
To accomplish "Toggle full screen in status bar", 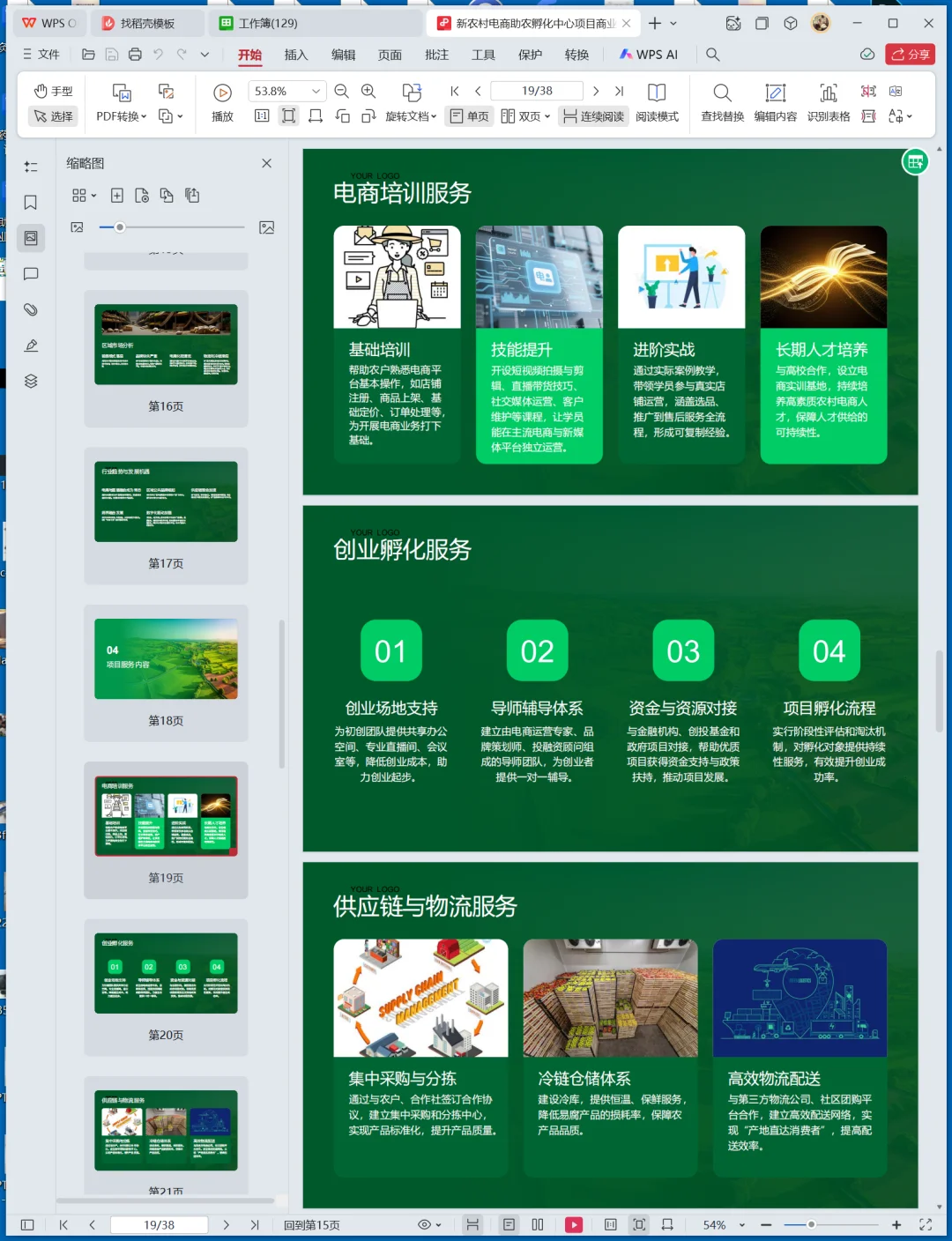I will coord(926,1224).
